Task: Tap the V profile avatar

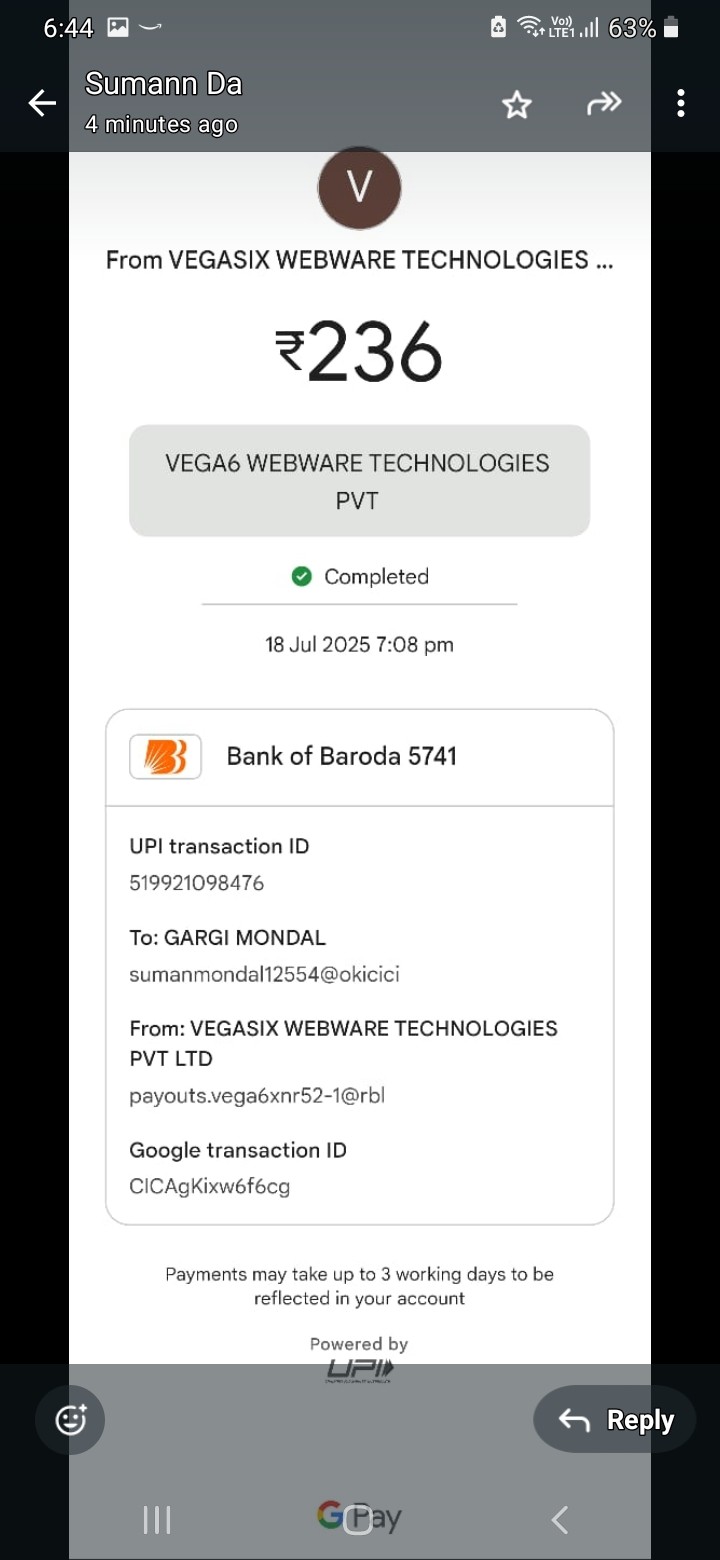Action: click(x=359, y=188)
